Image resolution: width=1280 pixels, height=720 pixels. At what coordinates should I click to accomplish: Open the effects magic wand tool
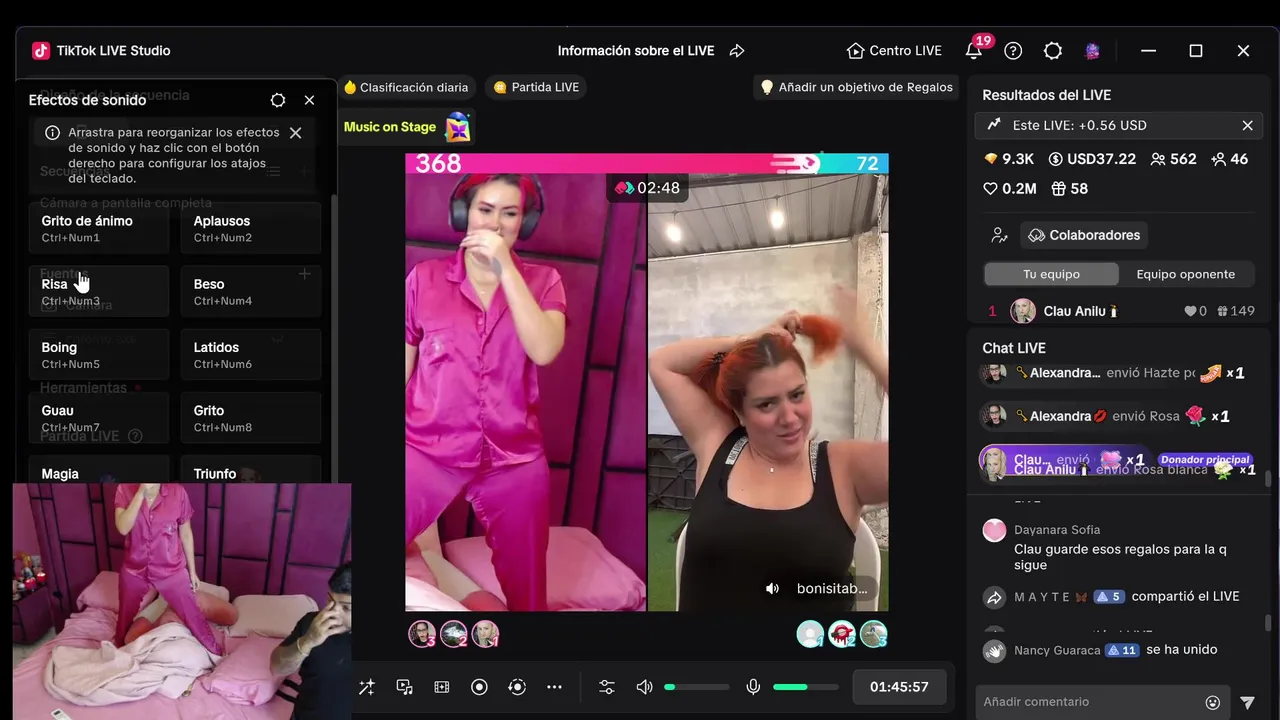click(367, 687)
